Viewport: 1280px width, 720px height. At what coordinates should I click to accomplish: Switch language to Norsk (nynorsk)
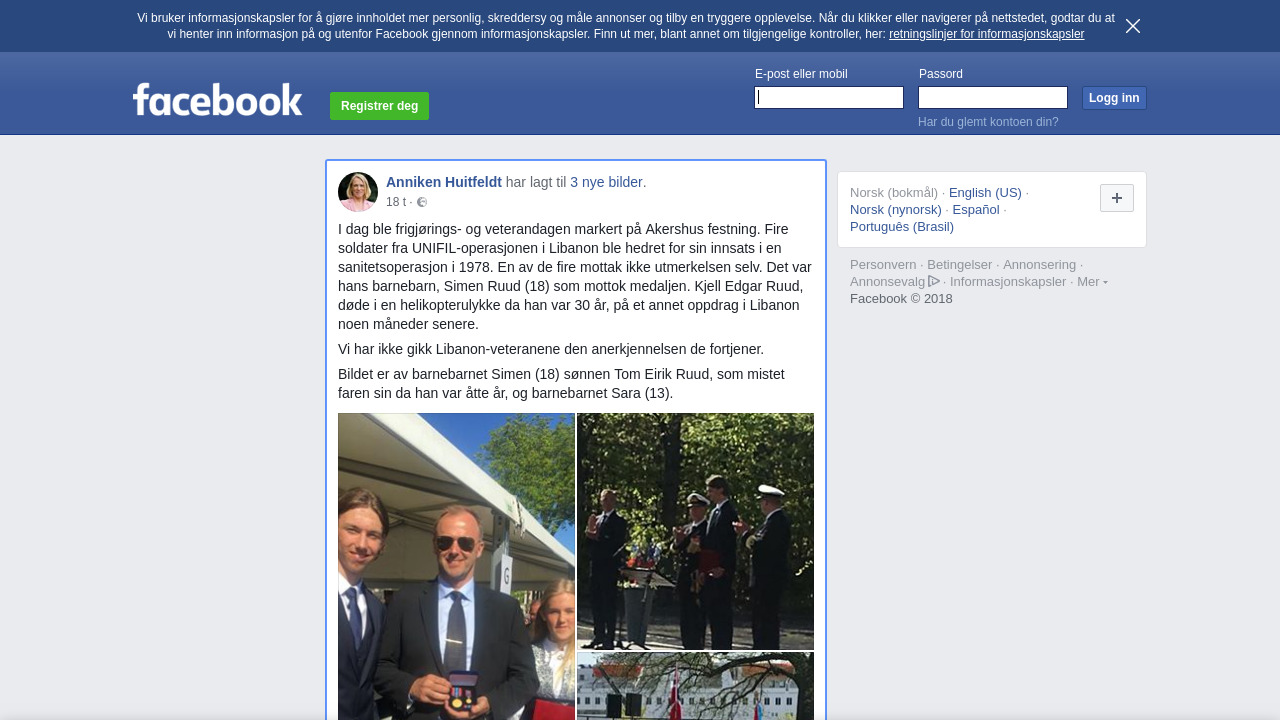pyautogui.click(x=896, y=209)
